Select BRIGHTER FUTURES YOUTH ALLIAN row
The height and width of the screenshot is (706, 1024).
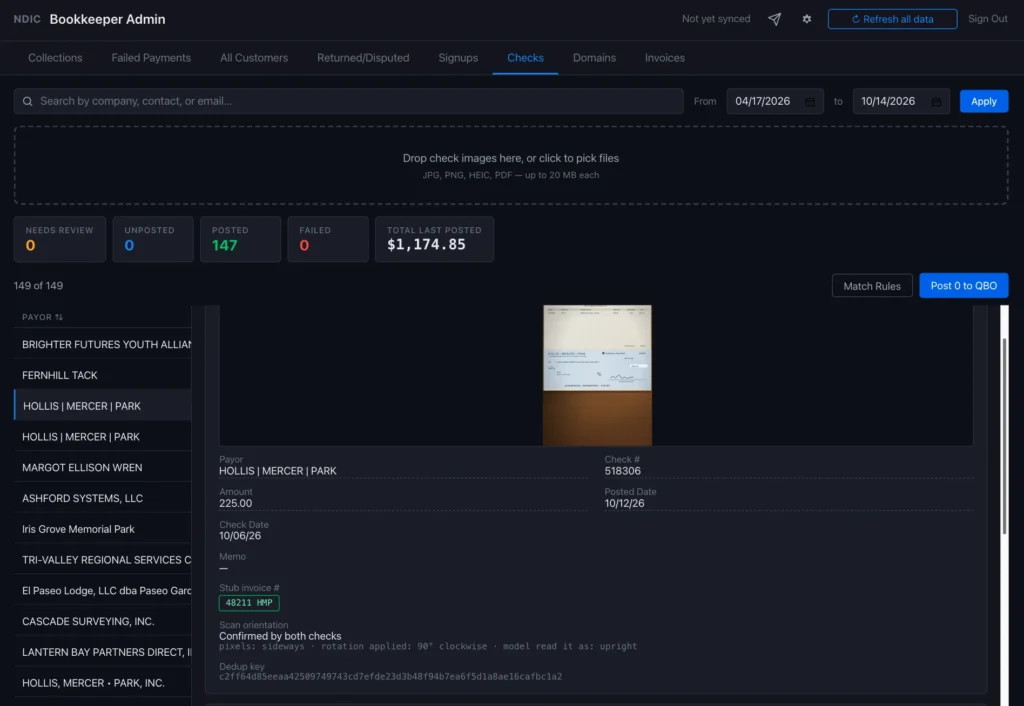click(103, 344)
